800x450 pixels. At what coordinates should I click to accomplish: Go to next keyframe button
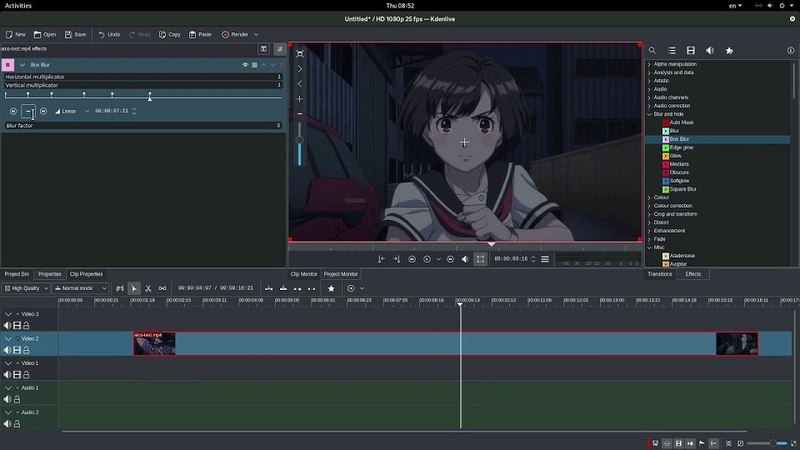pos(43,111)
